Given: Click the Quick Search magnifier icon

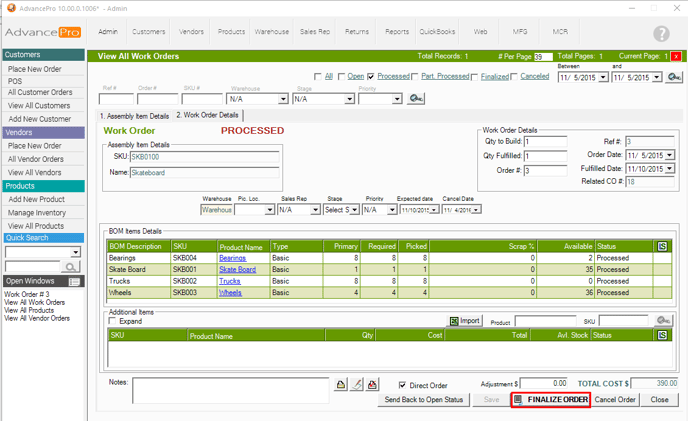Looking at the screenshot, I should [71, 267].
